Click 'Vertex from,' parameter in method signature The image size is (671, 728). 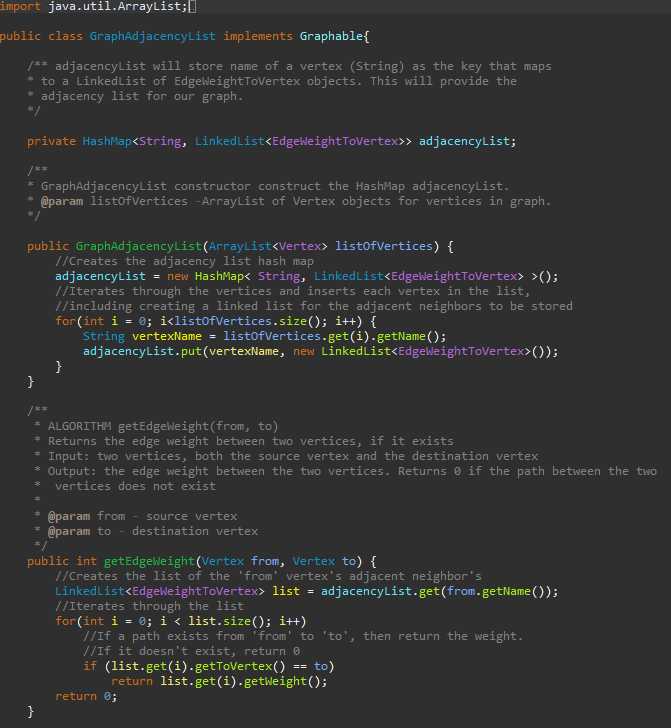point(243,561)
